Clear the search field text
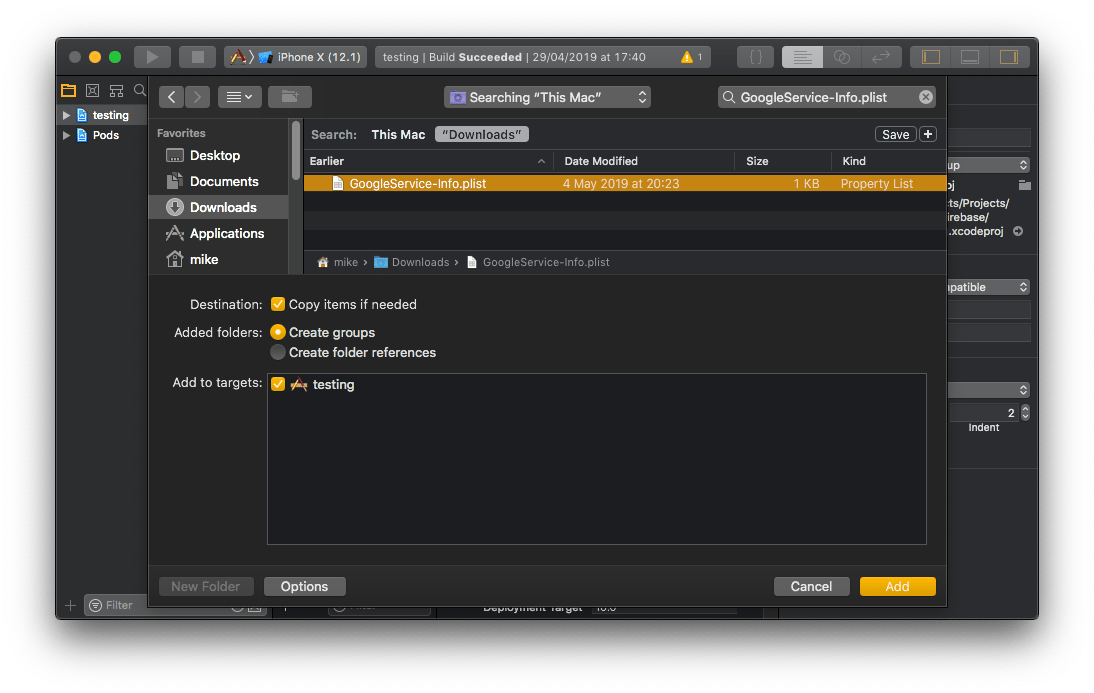 [926, 98]
